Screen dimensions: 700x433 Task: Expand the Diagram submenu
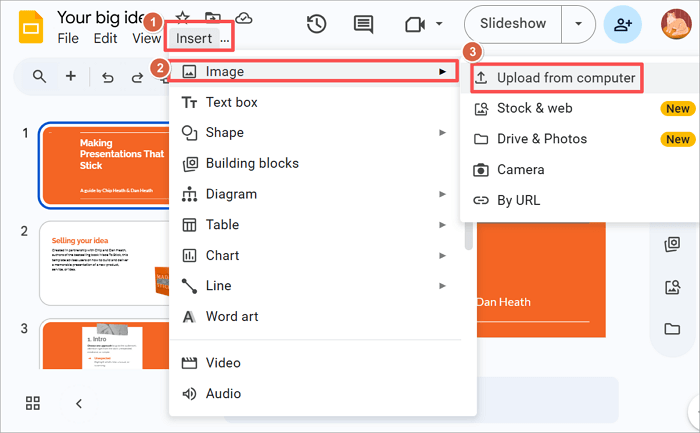click(313, 194)
